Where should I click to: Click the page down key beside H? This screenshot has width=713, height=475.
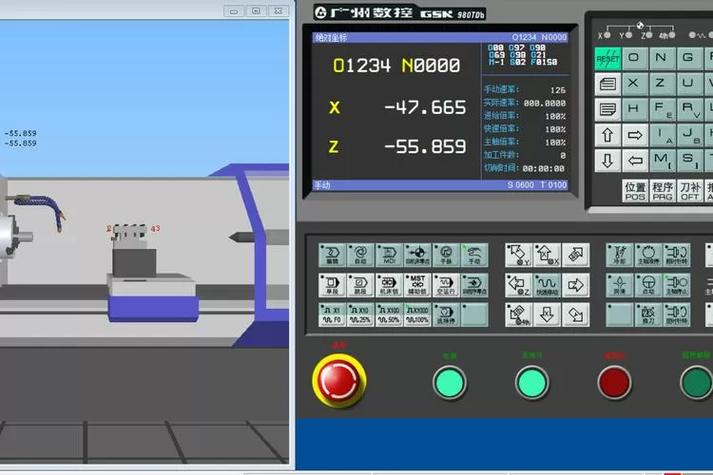tap(608, 110)
